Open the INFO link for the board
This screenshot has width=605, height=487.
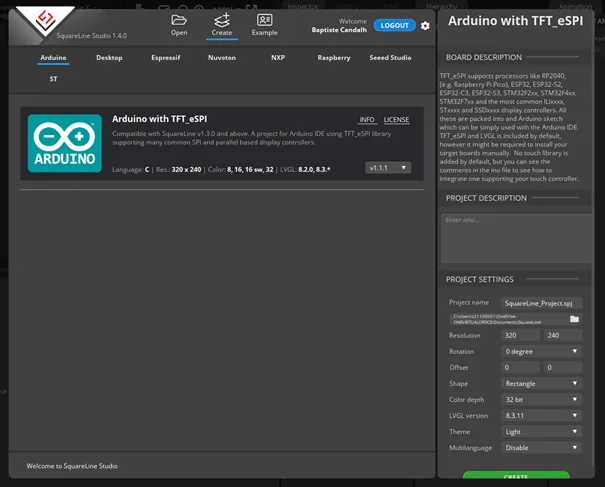tap(367, 120)
